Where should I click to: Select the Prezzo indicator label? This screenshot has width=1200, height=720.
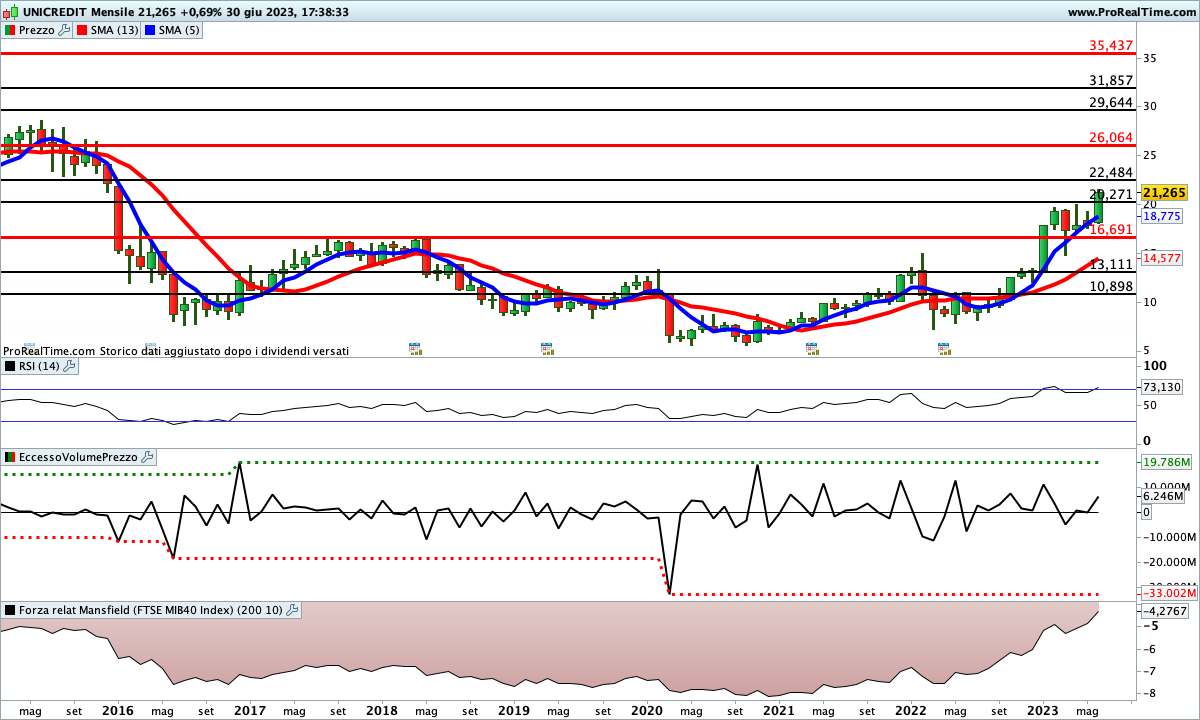[x=37, y=30]
